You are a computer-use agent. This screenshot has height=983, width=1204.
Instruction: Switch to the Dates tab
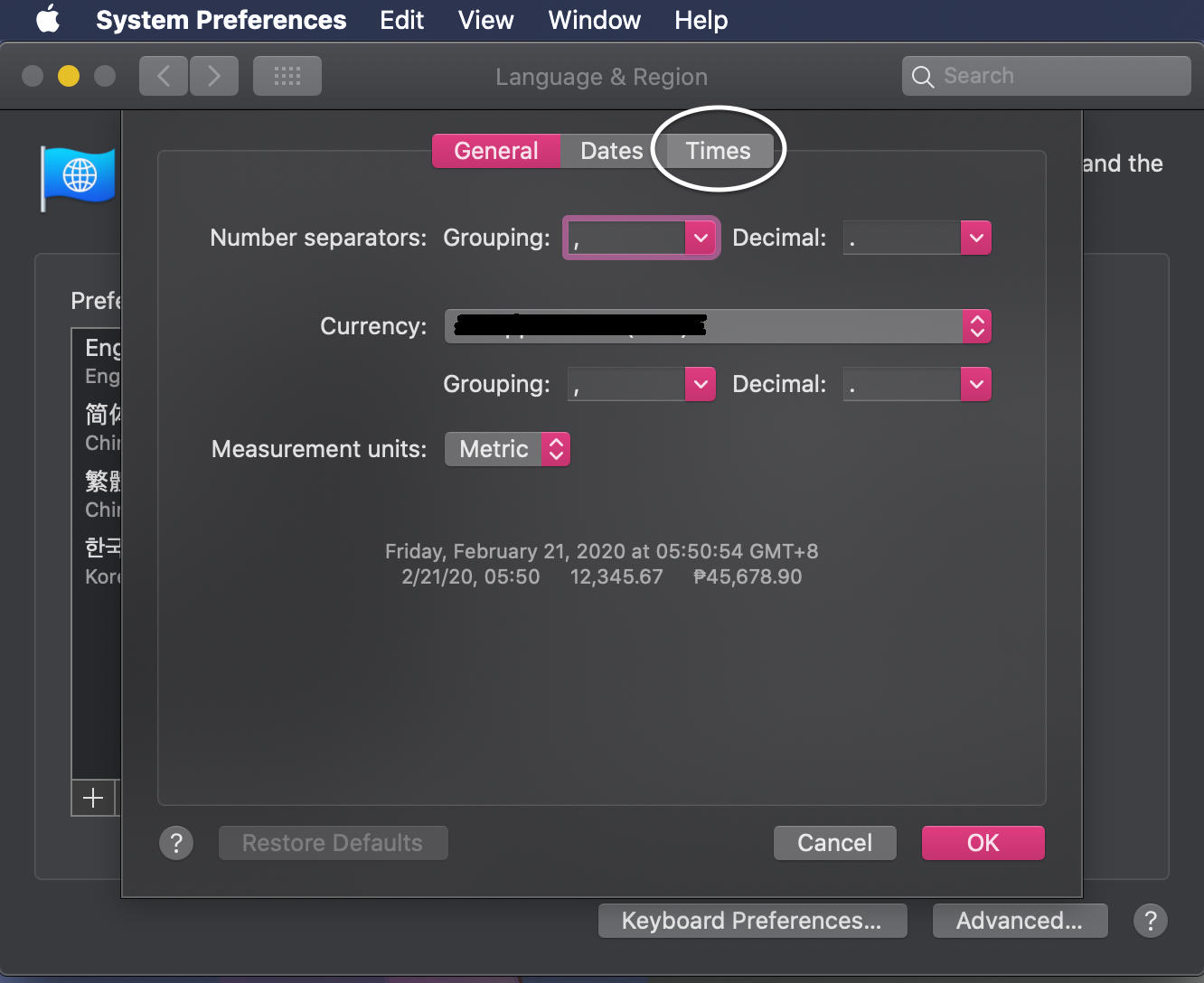coord(611,151)
